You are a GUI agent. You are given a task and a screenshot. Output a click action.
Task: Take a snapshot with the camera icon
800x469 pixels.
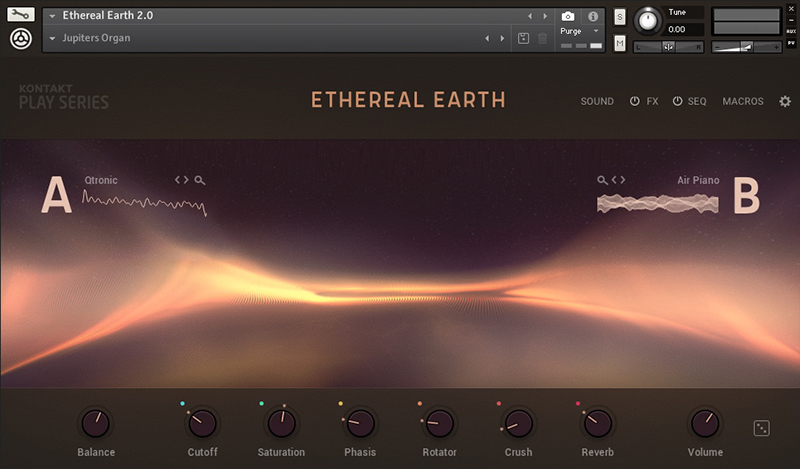point(568,16)
